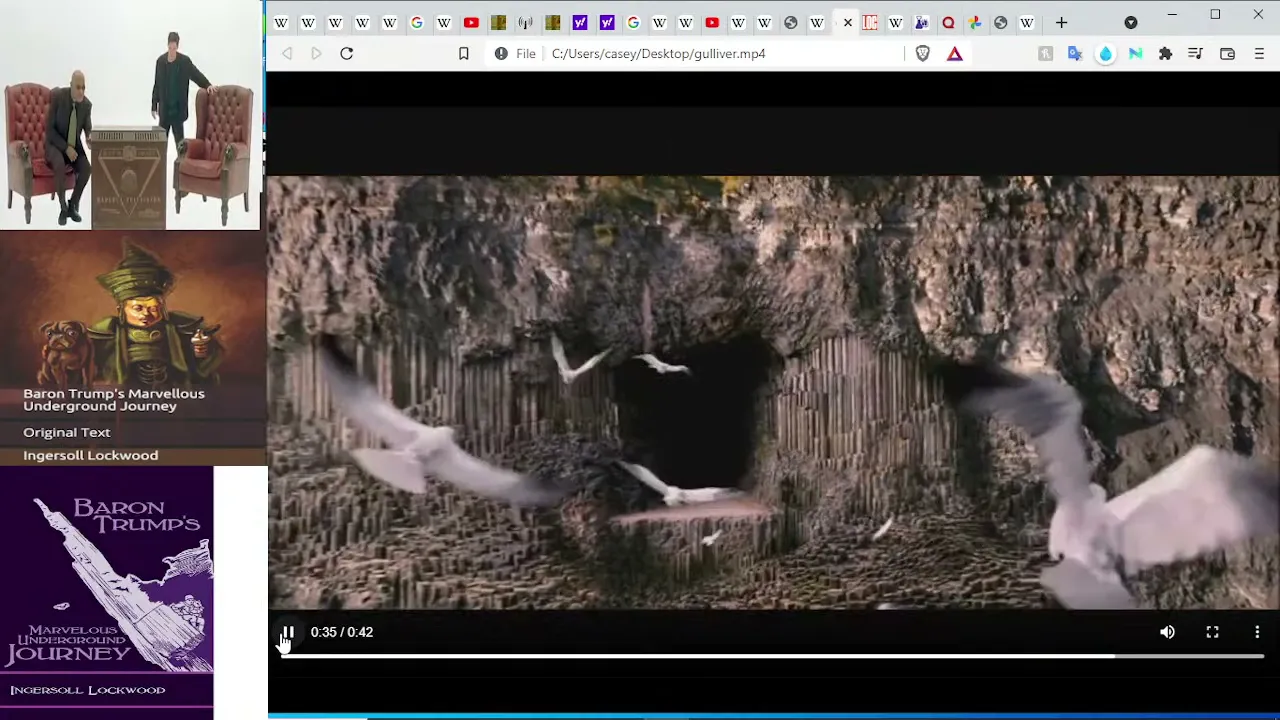The image size is (1280, 720).
Task: Open the green N extension
Action: click(1136, 53)
